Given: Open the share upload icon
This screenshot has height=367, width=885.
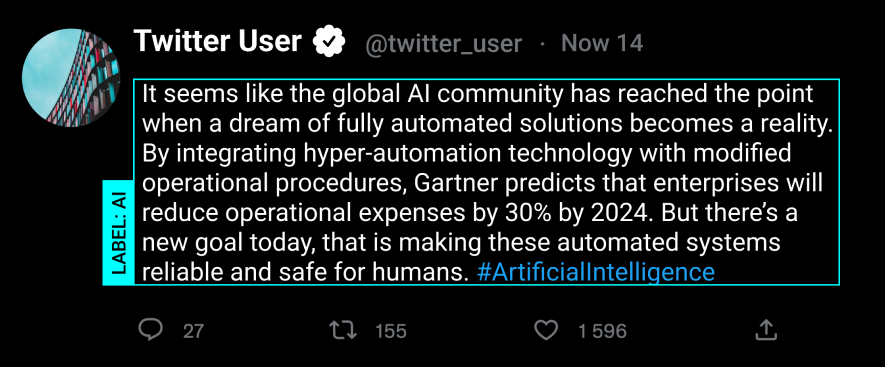Looking at the screenshot, I should point(766,330).
